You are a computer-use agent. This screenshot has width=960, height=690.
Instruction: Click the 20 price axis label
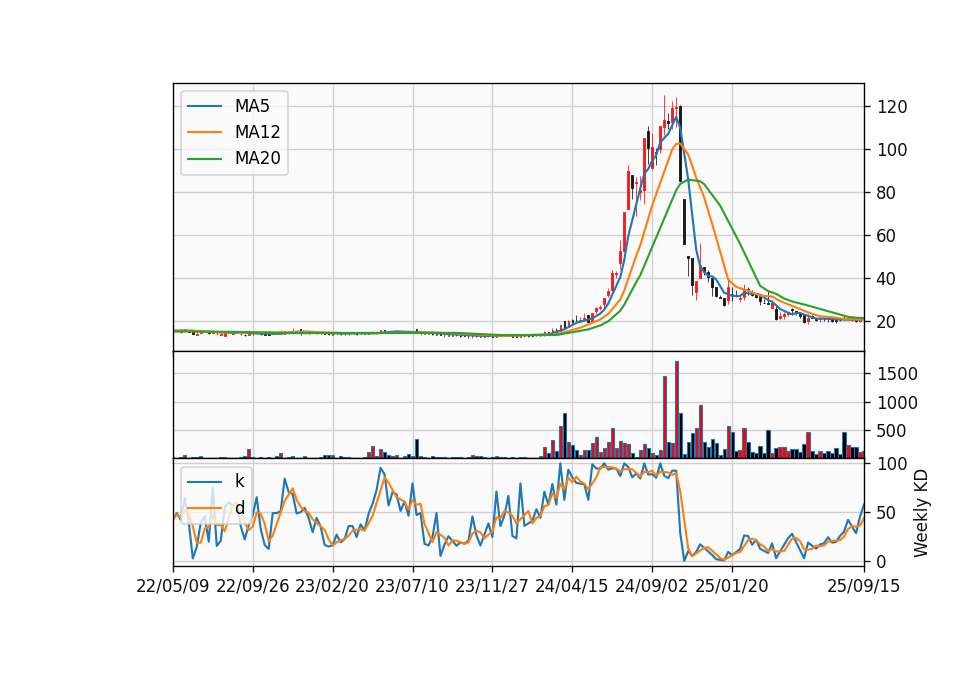click(x=886, y=322)
